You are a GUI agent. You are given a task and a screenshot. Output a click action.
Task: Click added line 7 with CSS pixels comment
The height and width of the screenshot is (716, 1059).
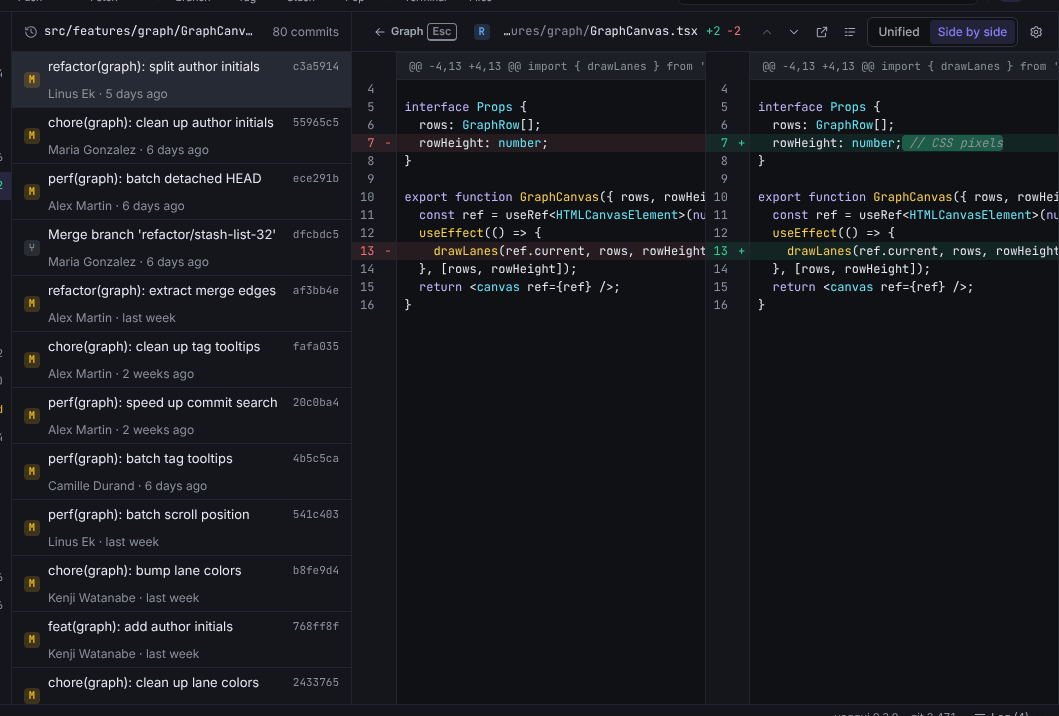pyautogui.click(x=883, y=143)
